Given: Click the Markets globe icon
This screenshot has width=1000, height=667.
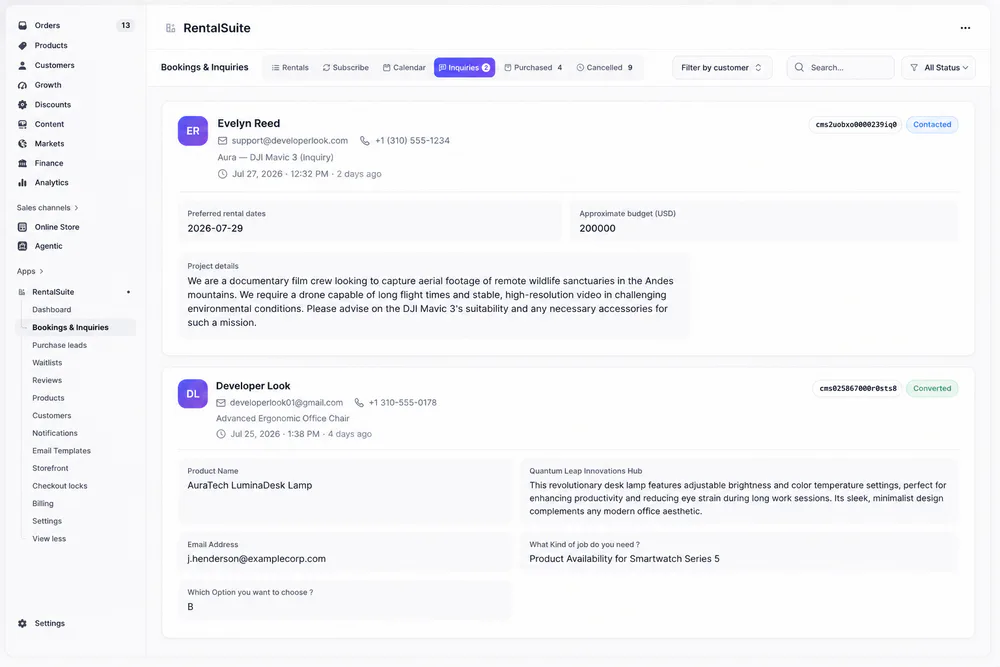Looking at the screenshot, I should pos(22,143).
